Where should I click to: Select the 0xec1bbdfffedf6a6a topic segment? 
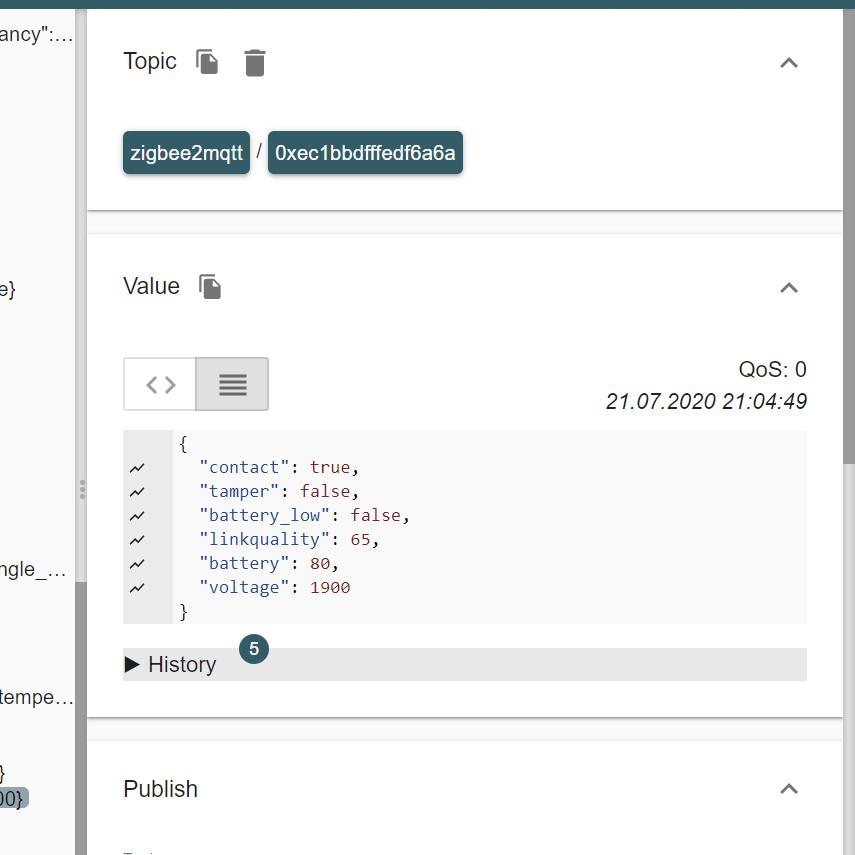tap(365, 153)
